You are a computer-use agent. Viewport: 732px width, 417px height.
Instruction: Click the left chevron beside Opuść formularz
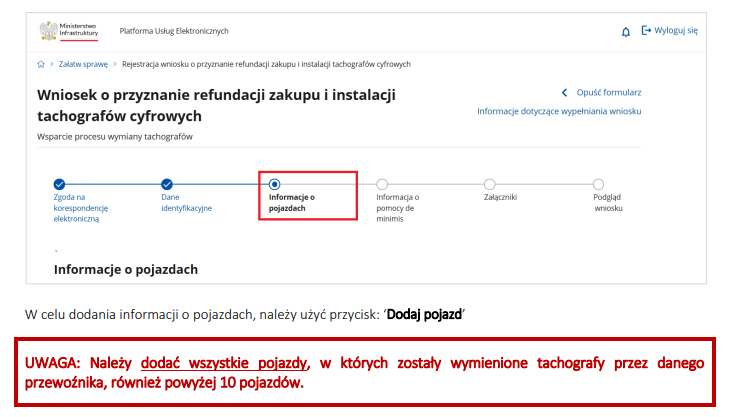564,92
